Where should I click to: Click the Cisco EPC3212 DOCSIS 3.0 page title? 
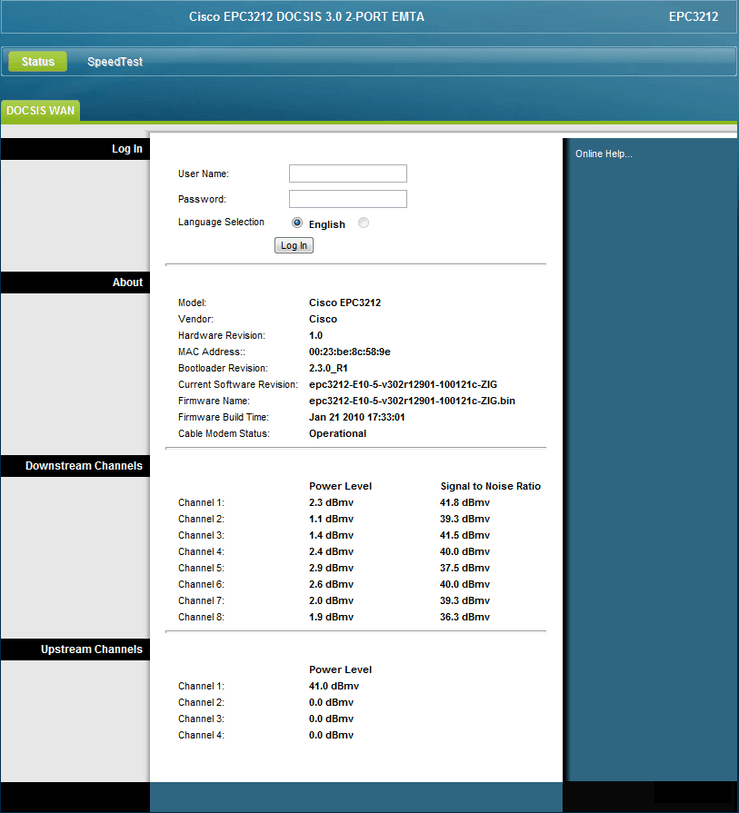[x=306, y=17]
